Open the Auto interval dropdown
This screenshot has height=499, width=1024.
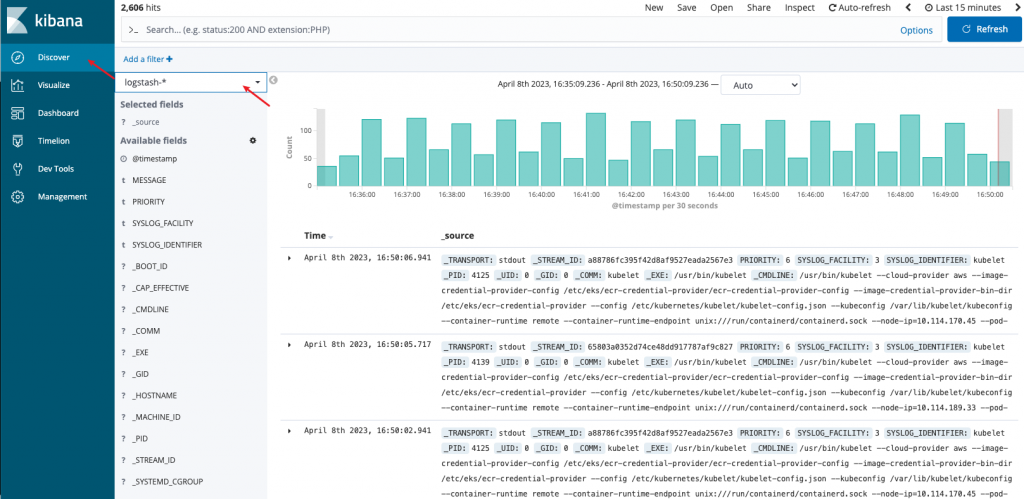(x=760, y=85)
